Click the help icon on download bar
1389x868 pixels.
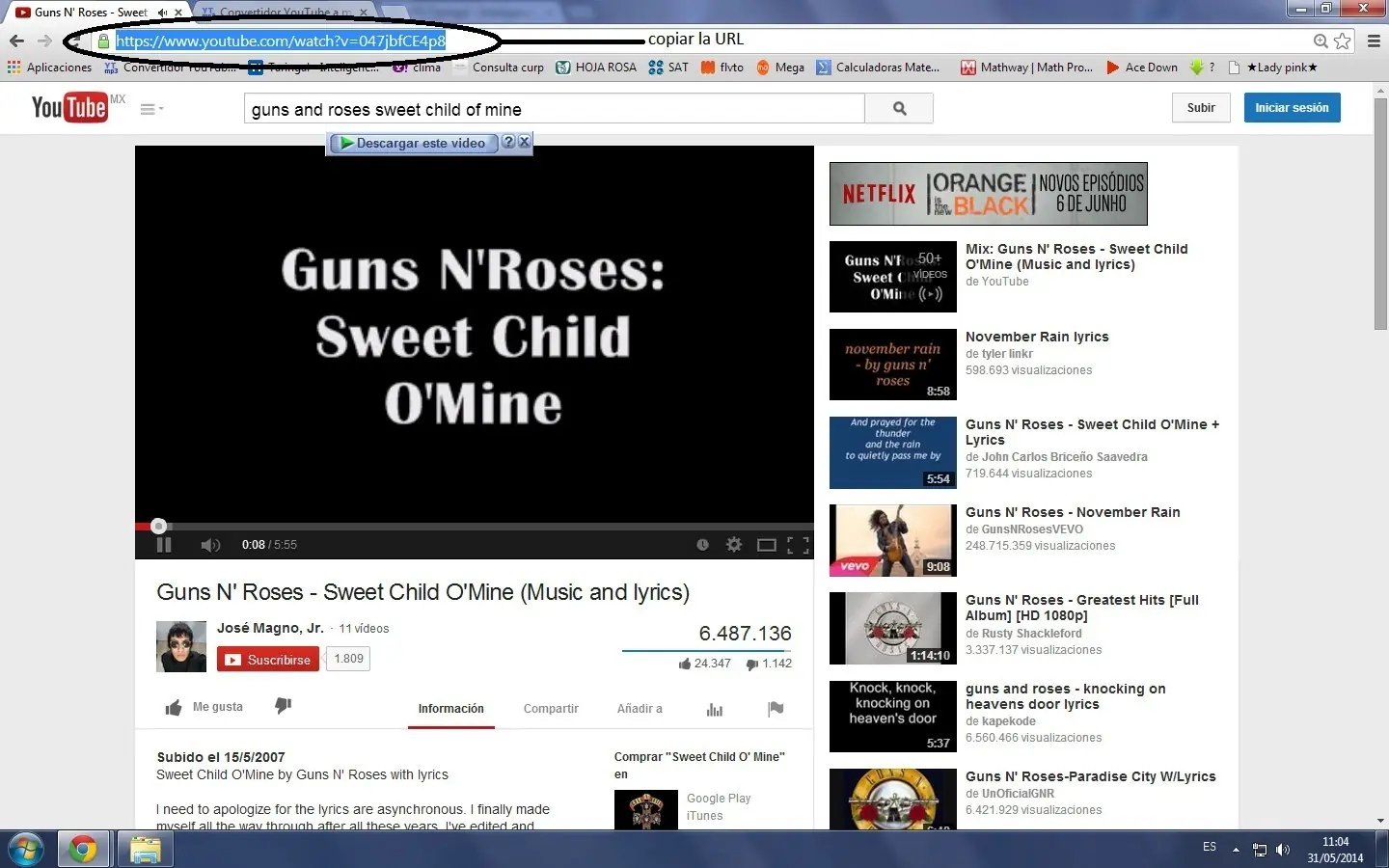508,142
